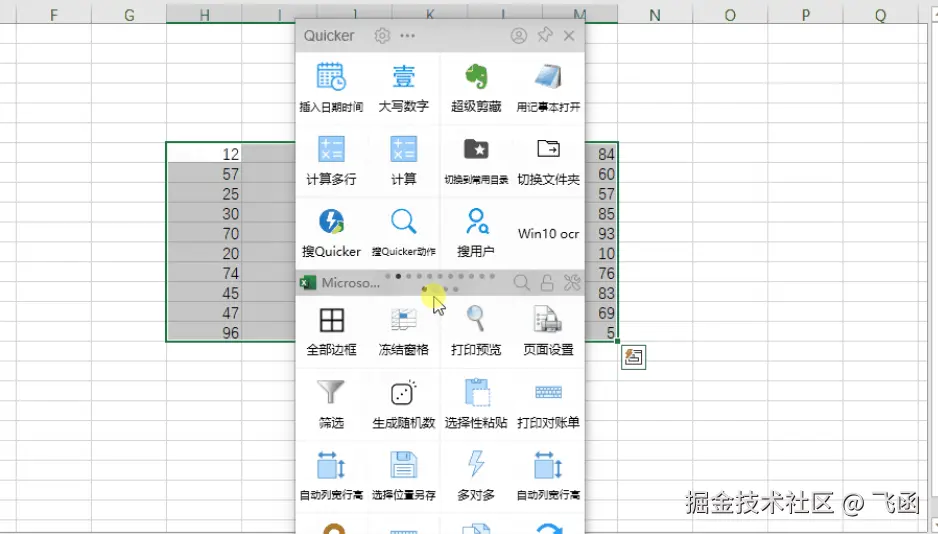Select the cell containing 83
The height and width of the screenshot is (534, 938).
[601, 293]
